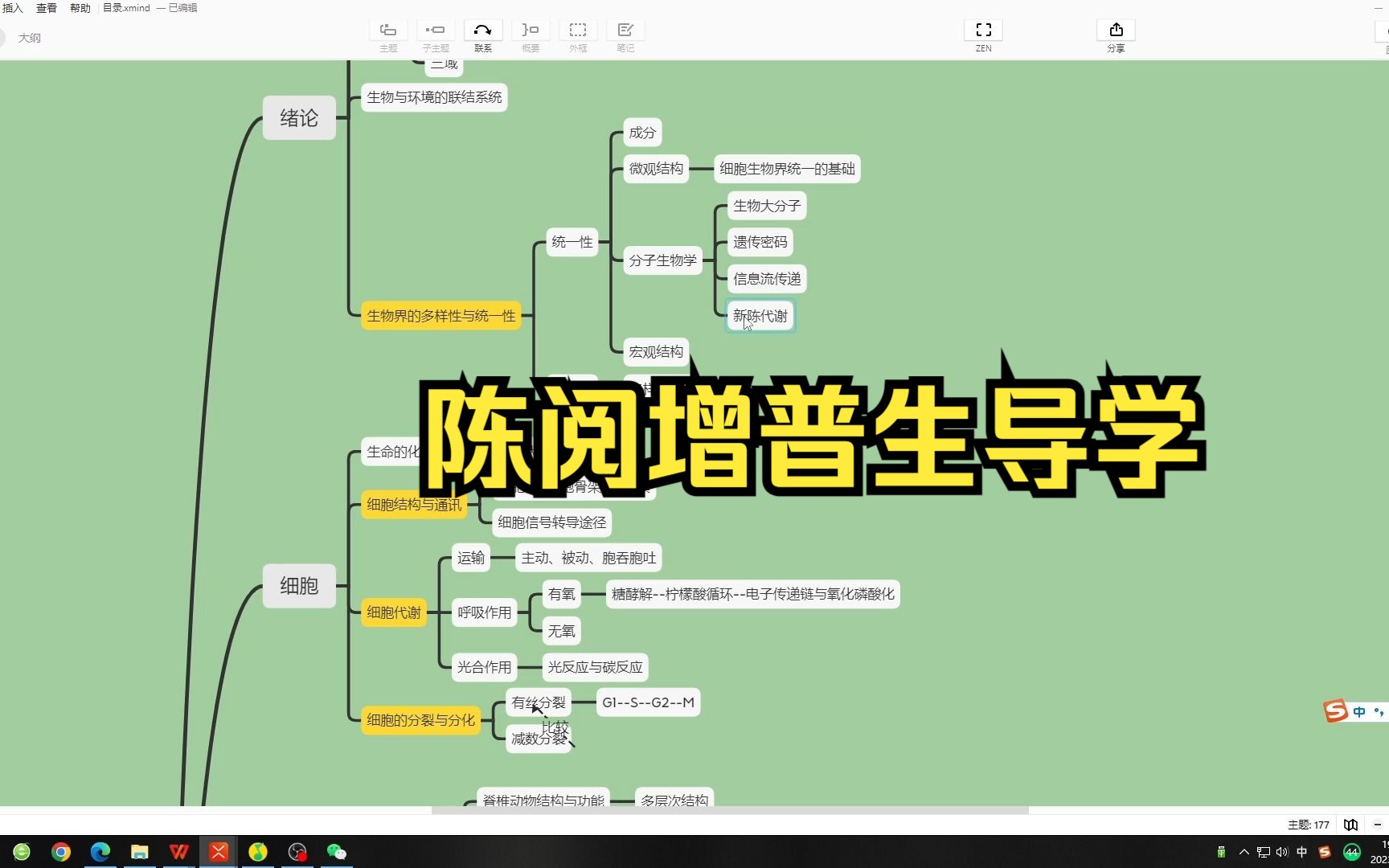Select the 细胞结构与通讯 node
This screenshot has width=1389, height=868.
[414, 505]
